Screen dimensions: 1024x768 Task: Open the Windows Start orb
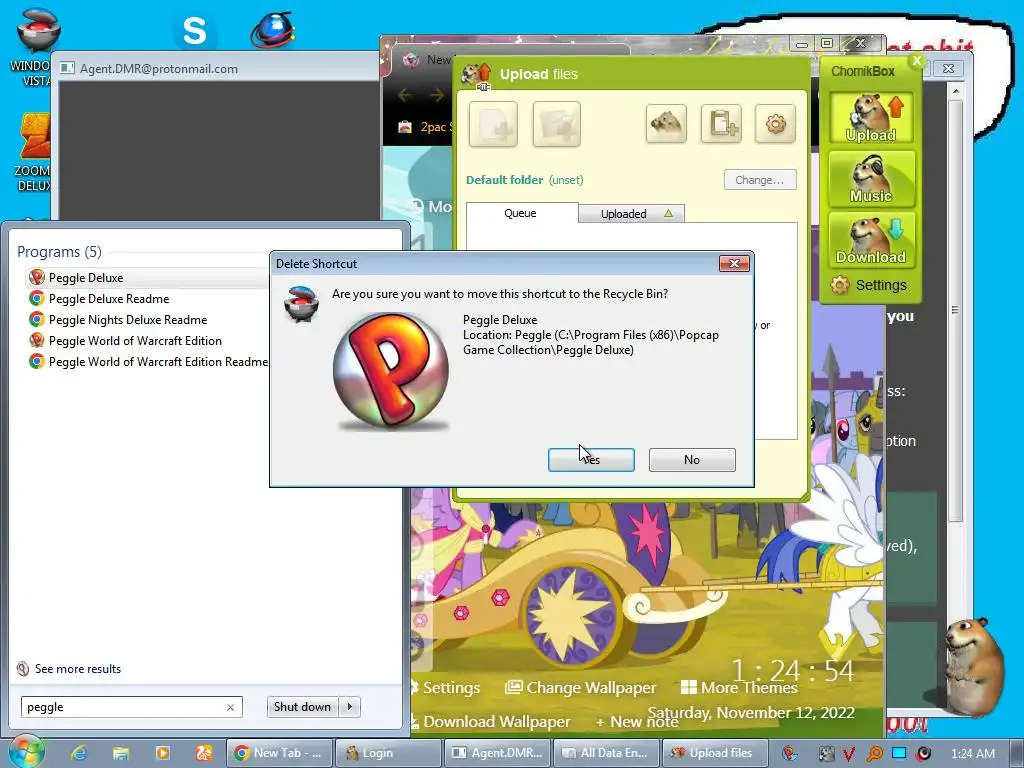coord(26,753)
